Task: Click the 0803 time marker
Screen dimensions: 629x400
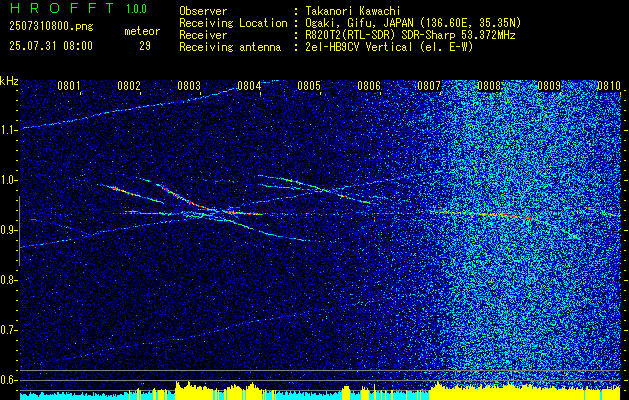Action: (x=189, y=86)
